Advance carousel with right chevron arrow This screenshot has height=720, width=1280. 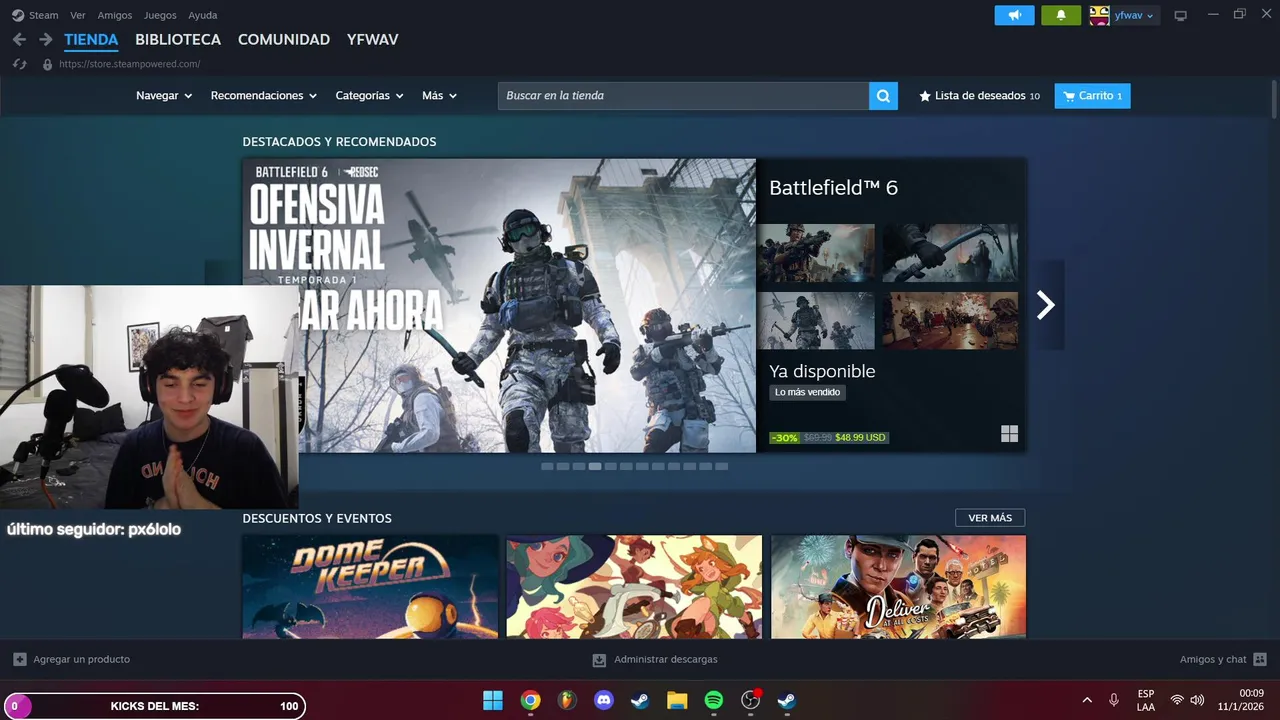[1045, 305]
